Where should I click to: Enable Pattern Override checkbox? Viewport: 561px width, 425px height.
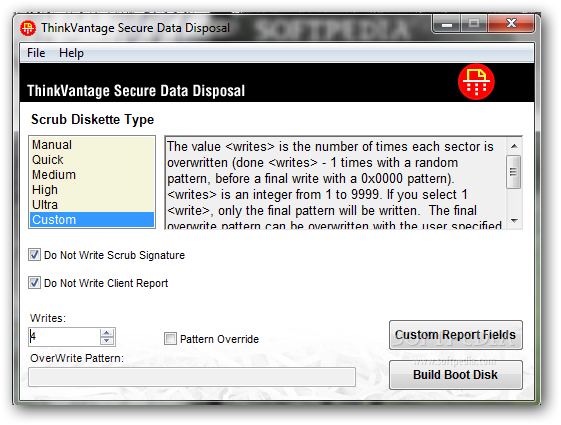[170, 338]
